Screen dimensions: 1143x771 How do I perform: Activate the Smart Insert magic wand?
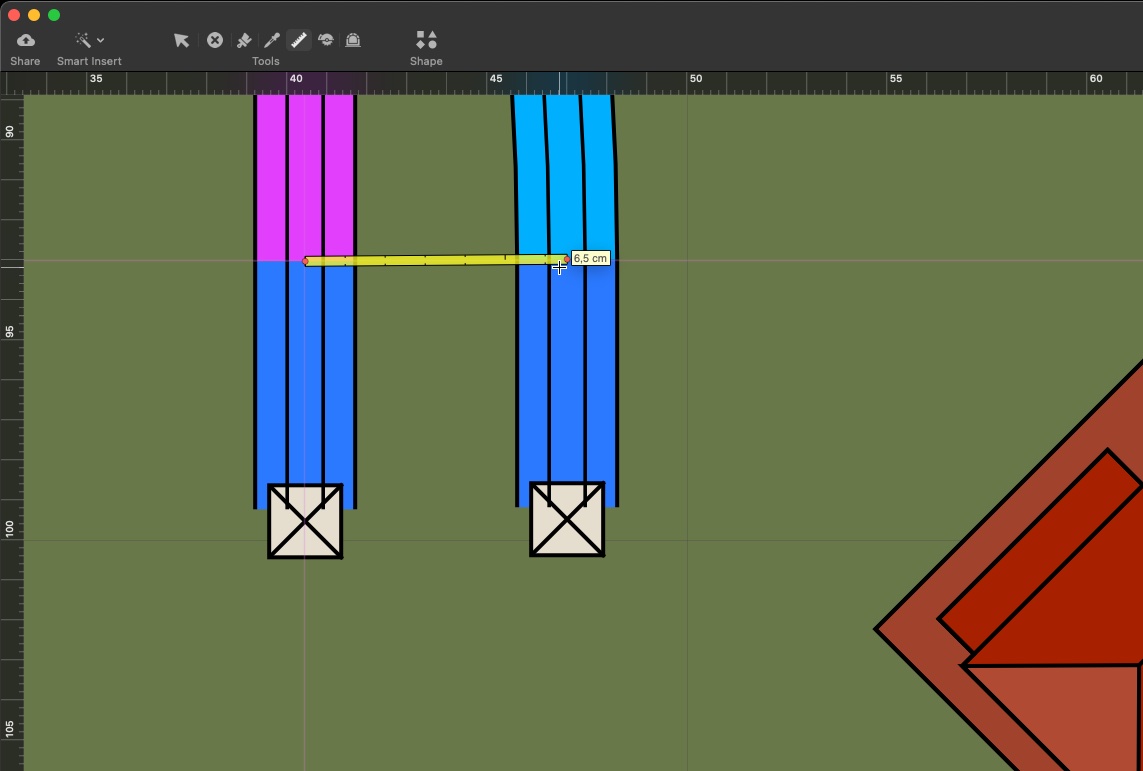point(82,40)
